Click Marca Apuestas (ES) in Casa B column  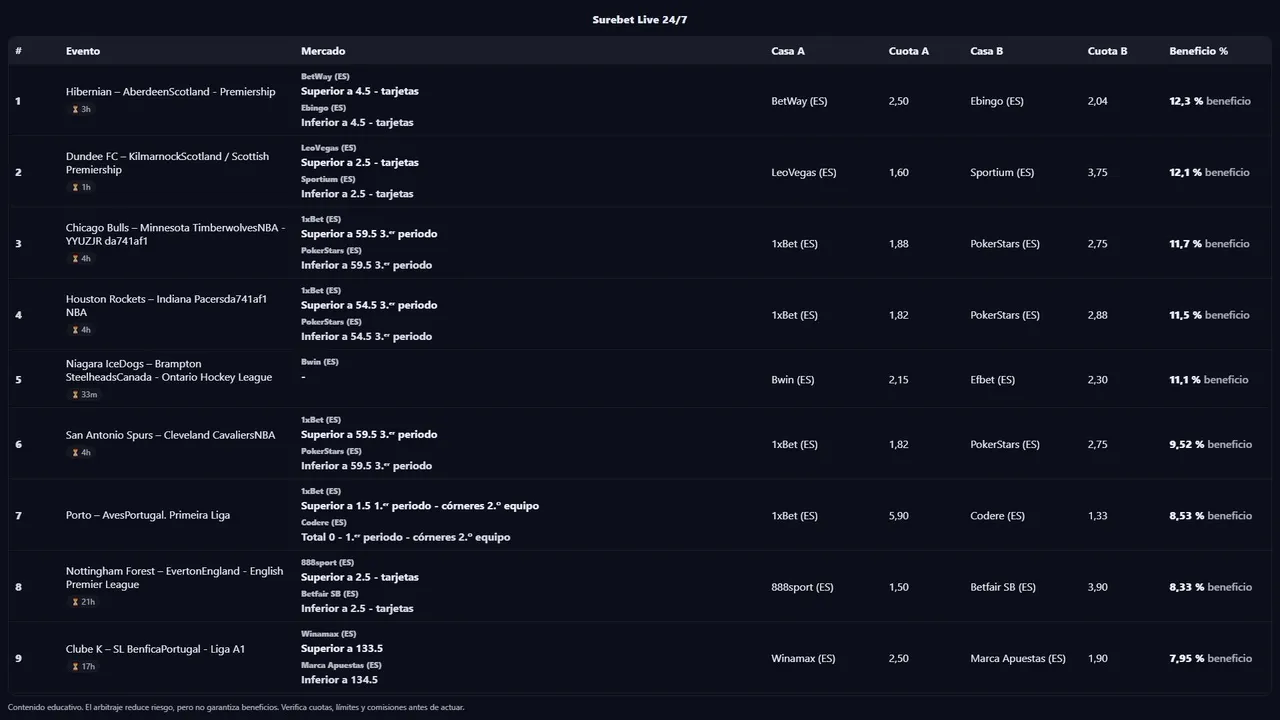(x=1017, y=659)
